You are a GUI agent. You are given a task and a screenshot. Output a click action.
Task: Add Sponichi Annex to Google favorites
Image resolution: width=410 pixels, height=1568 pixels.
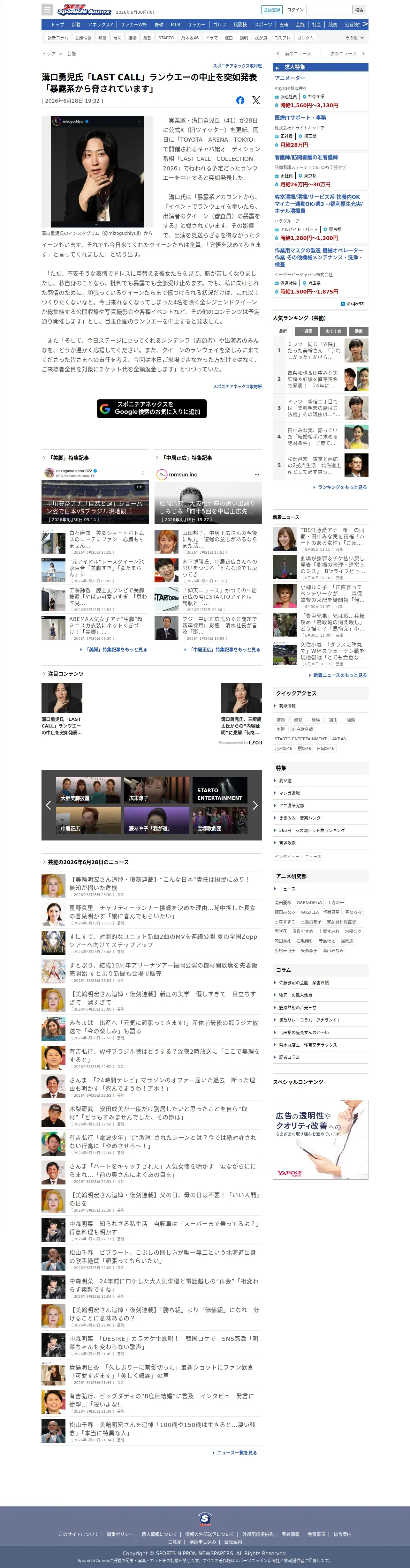coord(152,408)
